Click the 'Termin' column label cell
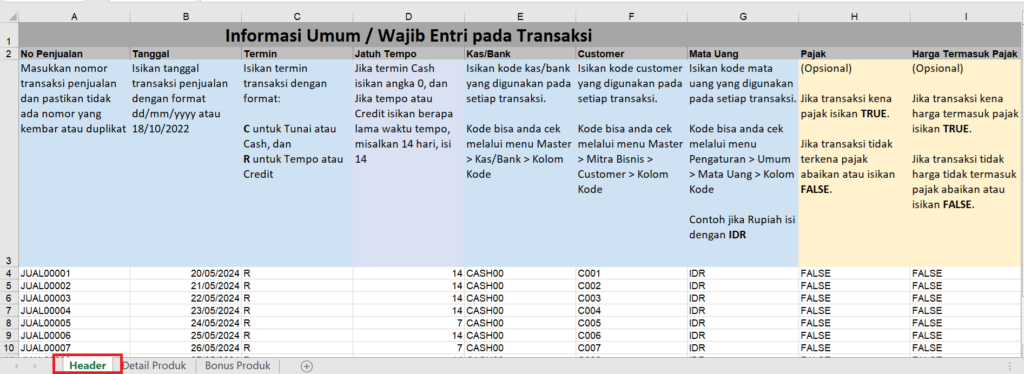1024x374 pixels. (x=297, y=54)
